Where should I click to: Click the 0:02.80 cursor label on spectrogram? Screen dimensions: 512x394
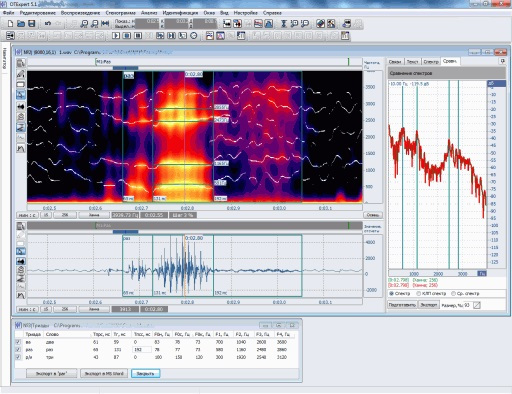194,74
